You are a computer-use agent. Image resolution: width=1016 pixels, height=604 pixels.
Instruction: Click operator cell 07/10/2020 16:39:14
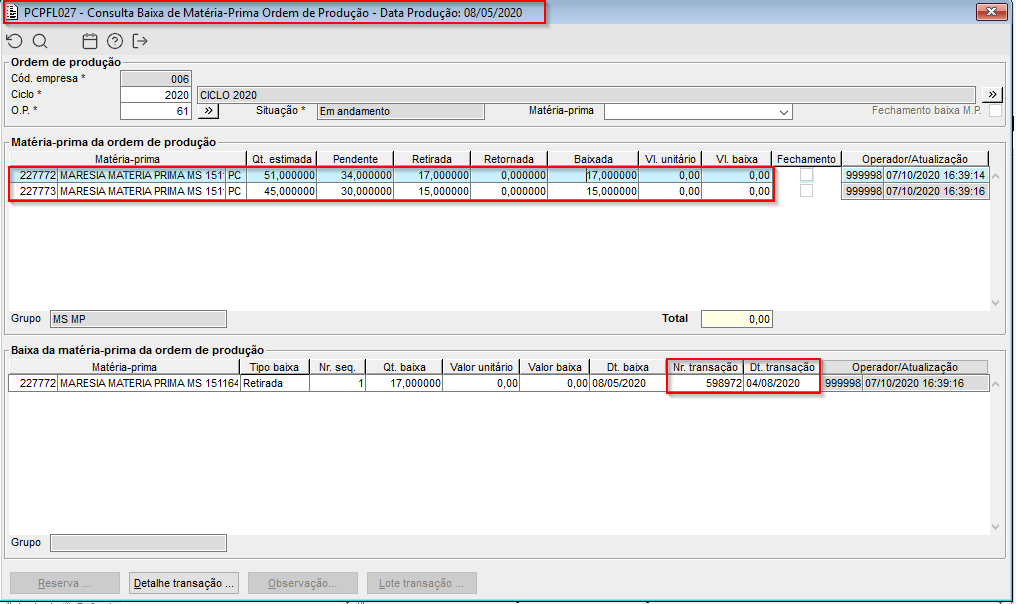click(x=936, y=175)
